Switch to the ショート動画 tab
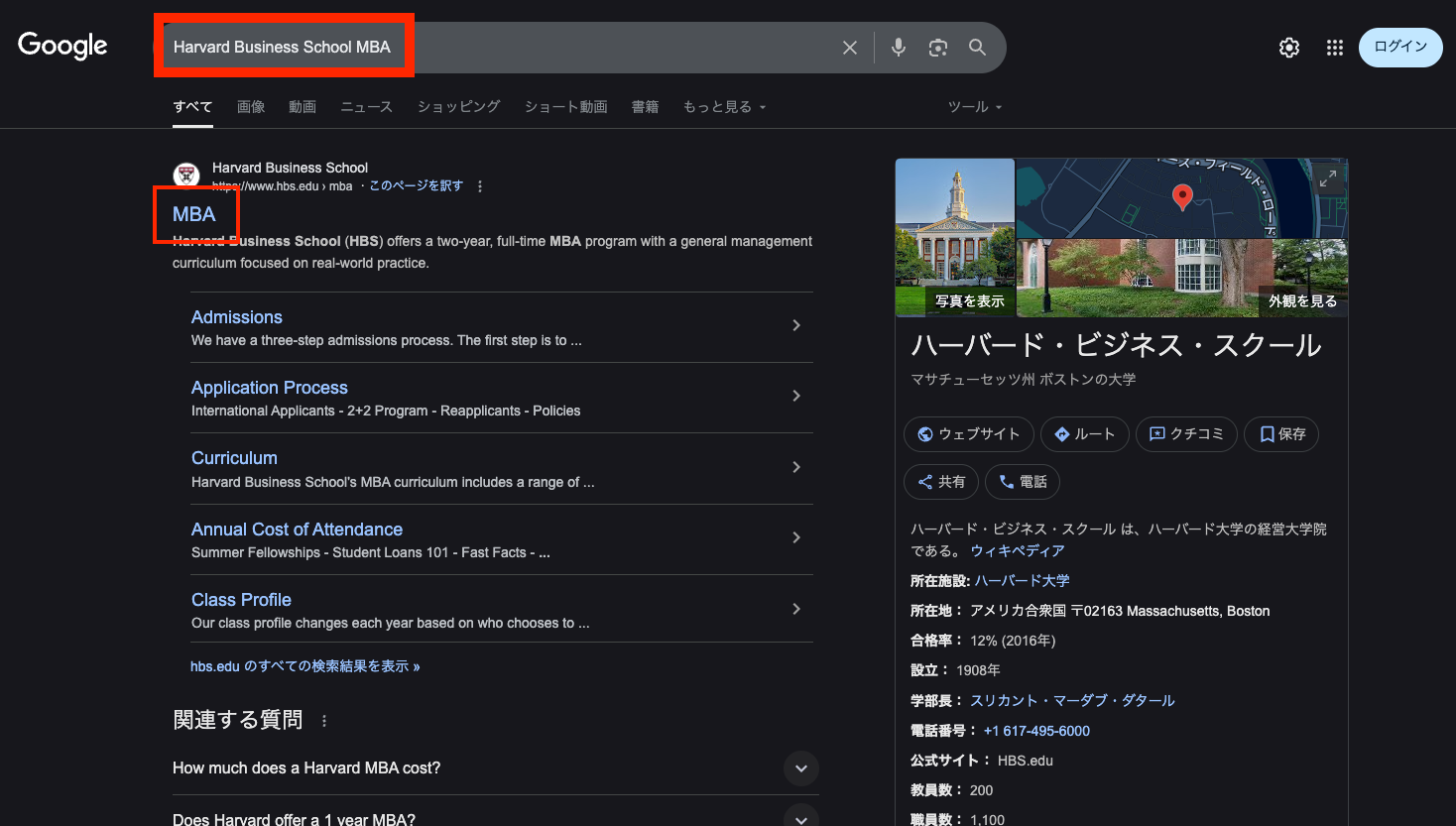1456x826 pixels. (x=565, y=107)
